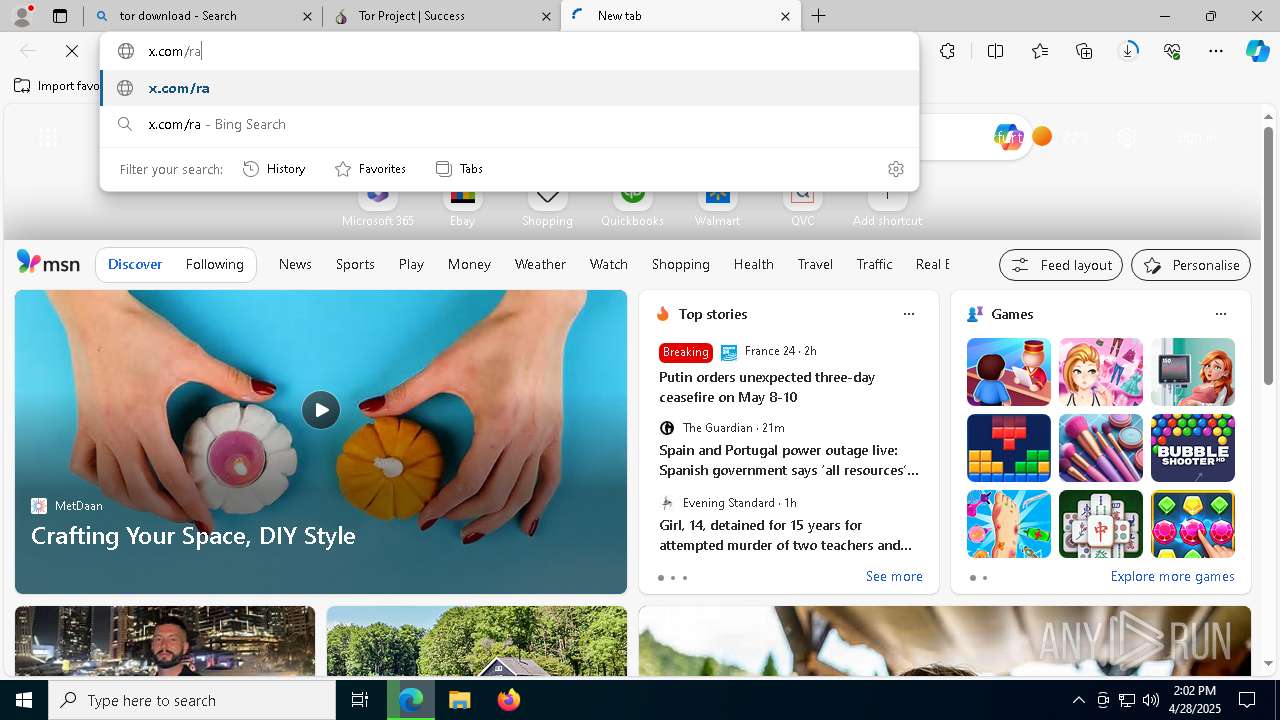Open address bar search settings gear
This screenshot has height=720, width=1280.
[896, 169]
